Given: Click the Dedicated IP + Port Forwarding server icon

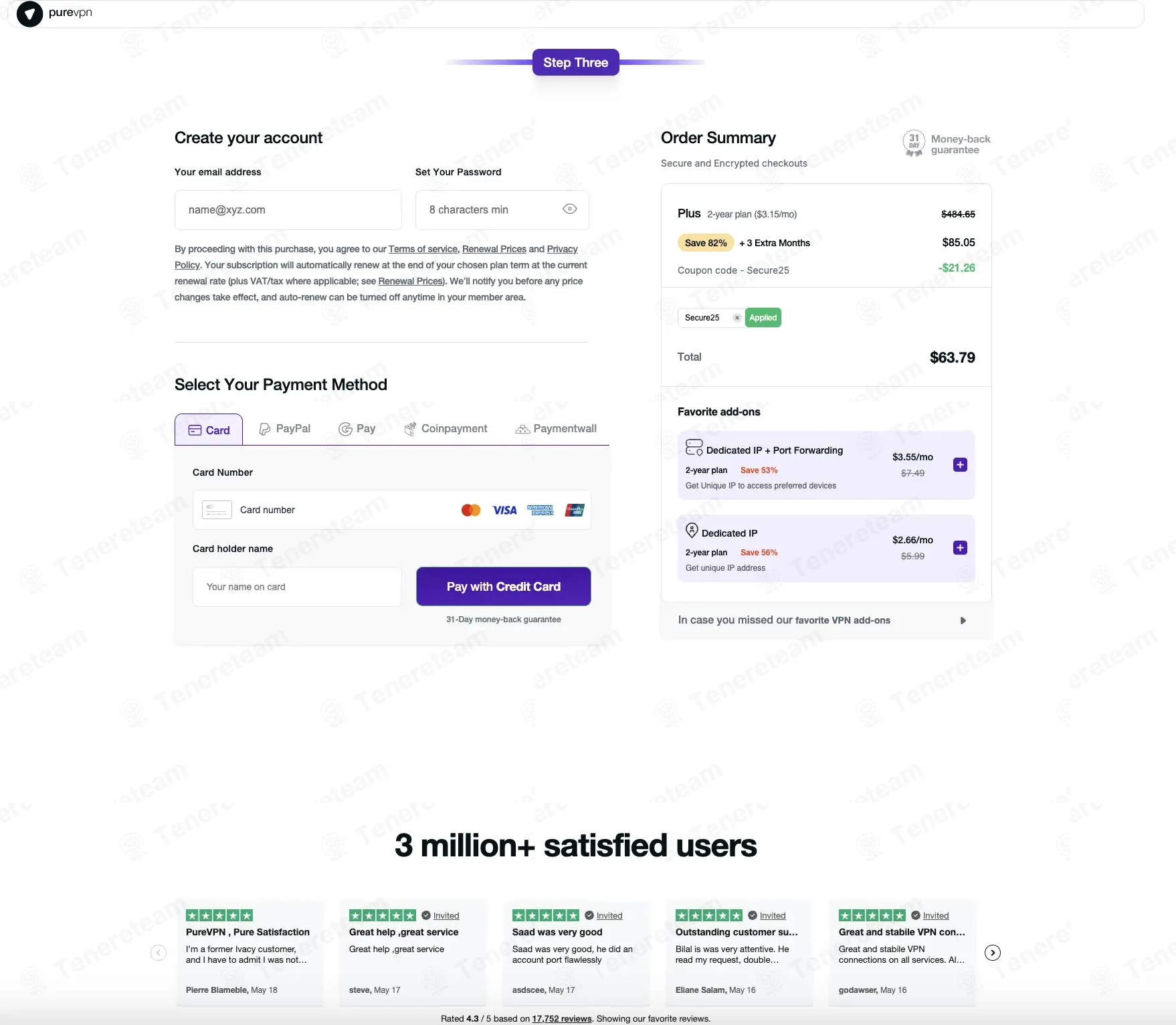Looking at the screenshot, I should 694,448.
